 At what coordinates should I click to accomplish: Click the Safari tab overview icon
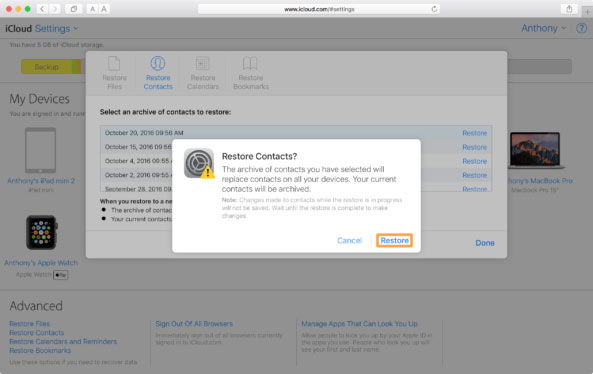pyautogui.click(x=74, y=9)
